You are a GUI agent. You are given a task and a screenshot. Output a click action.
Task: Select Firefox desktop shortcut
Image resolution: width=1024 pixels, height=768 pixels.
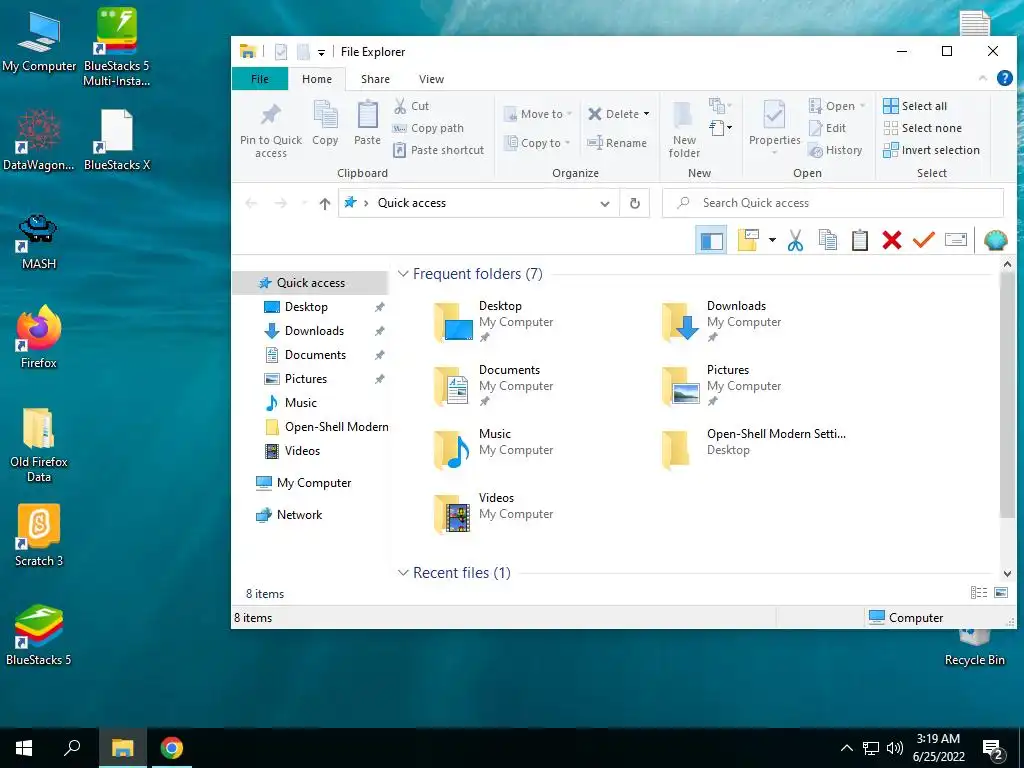click(39, 338)
